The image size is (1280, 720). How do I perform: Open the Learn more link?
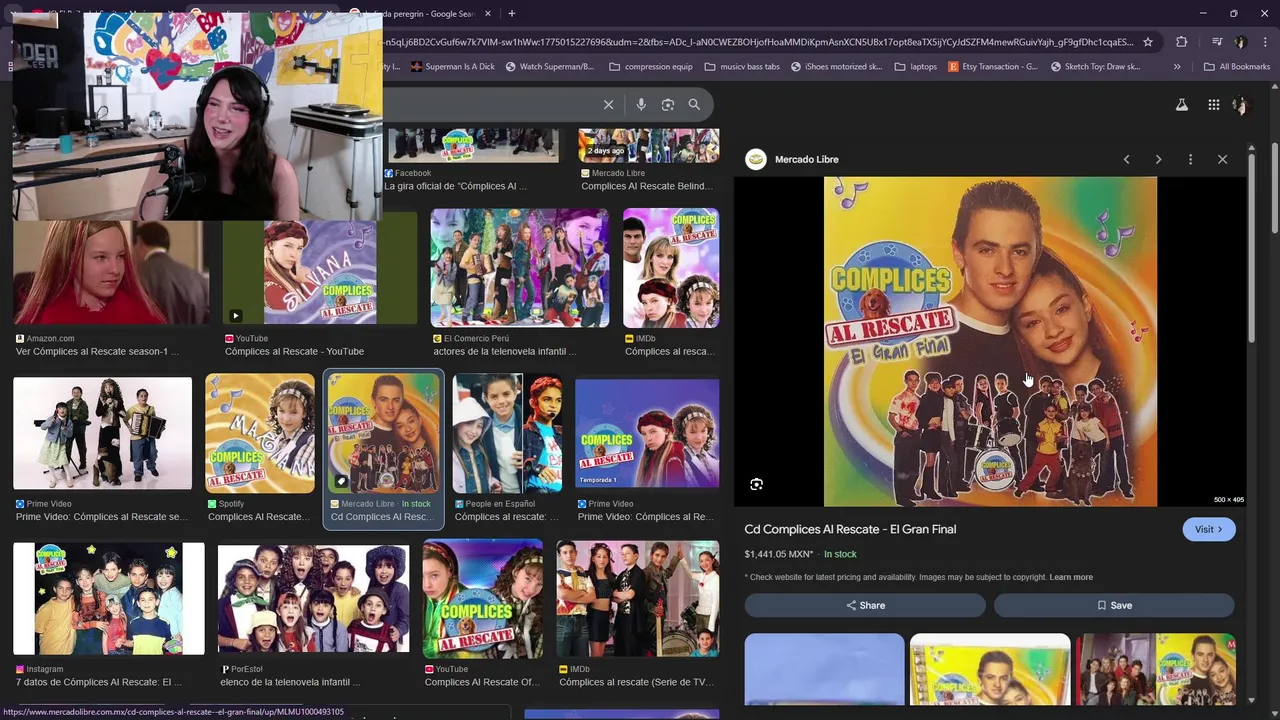click(x=1071, y=577)
